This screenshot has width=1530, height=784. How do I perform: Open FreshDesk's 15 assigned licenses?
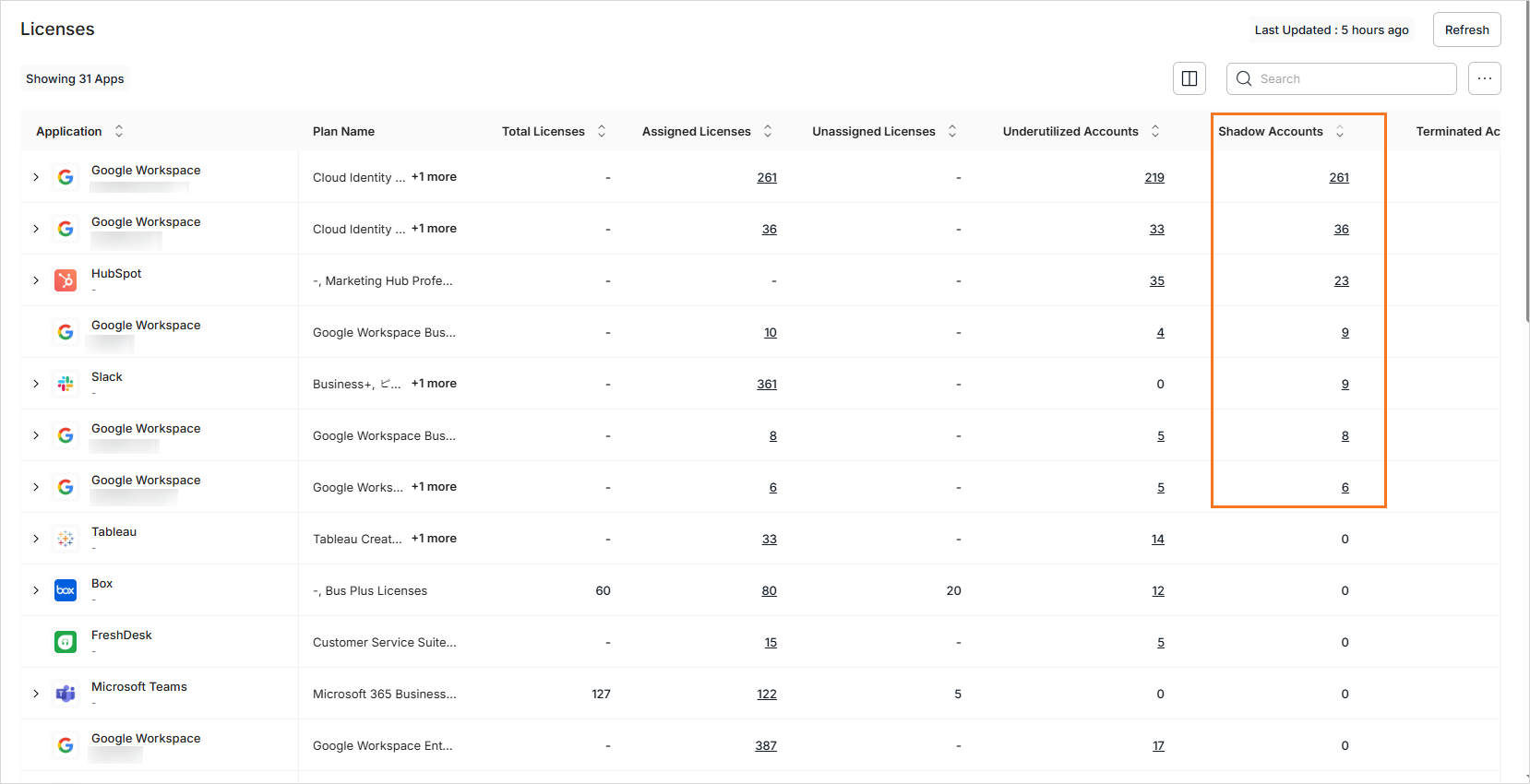coord(771,642)
